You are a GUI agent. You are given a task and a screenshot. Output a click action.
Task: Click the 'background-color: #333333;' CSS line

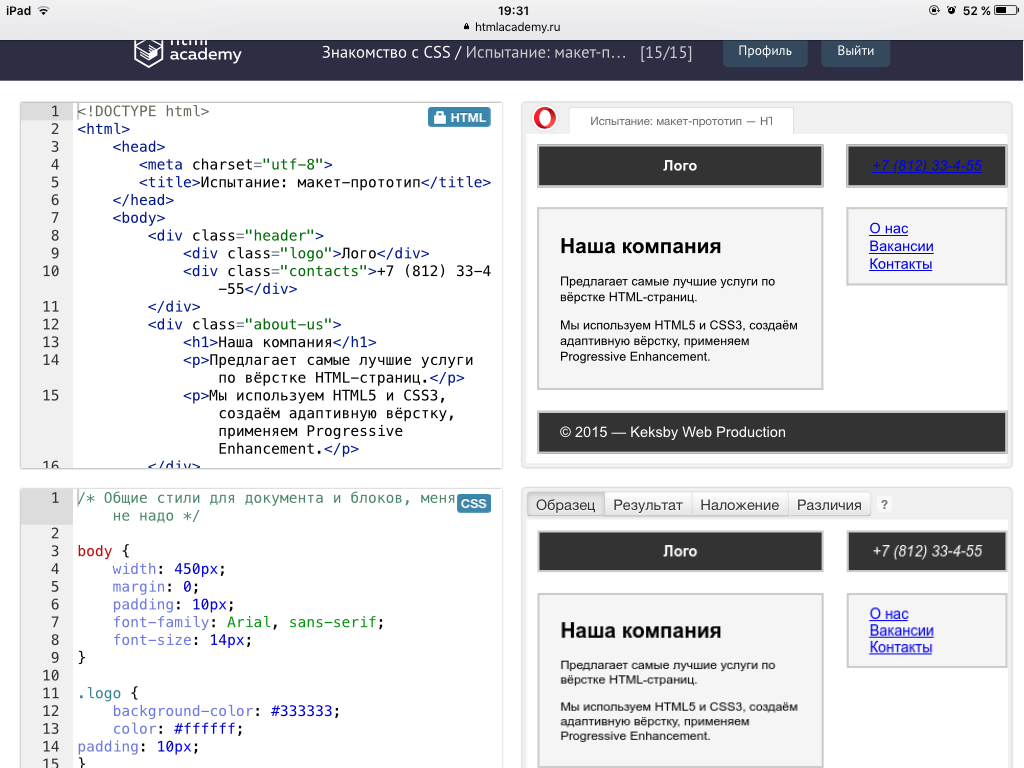[x=226, y=711]
